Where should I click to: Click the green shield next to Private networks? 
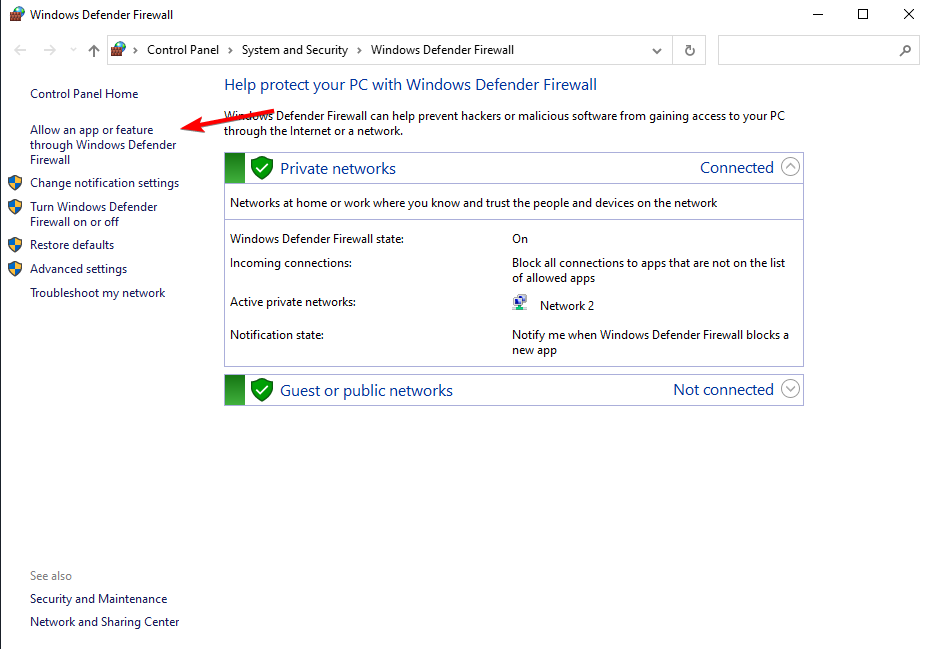[262, 168]
